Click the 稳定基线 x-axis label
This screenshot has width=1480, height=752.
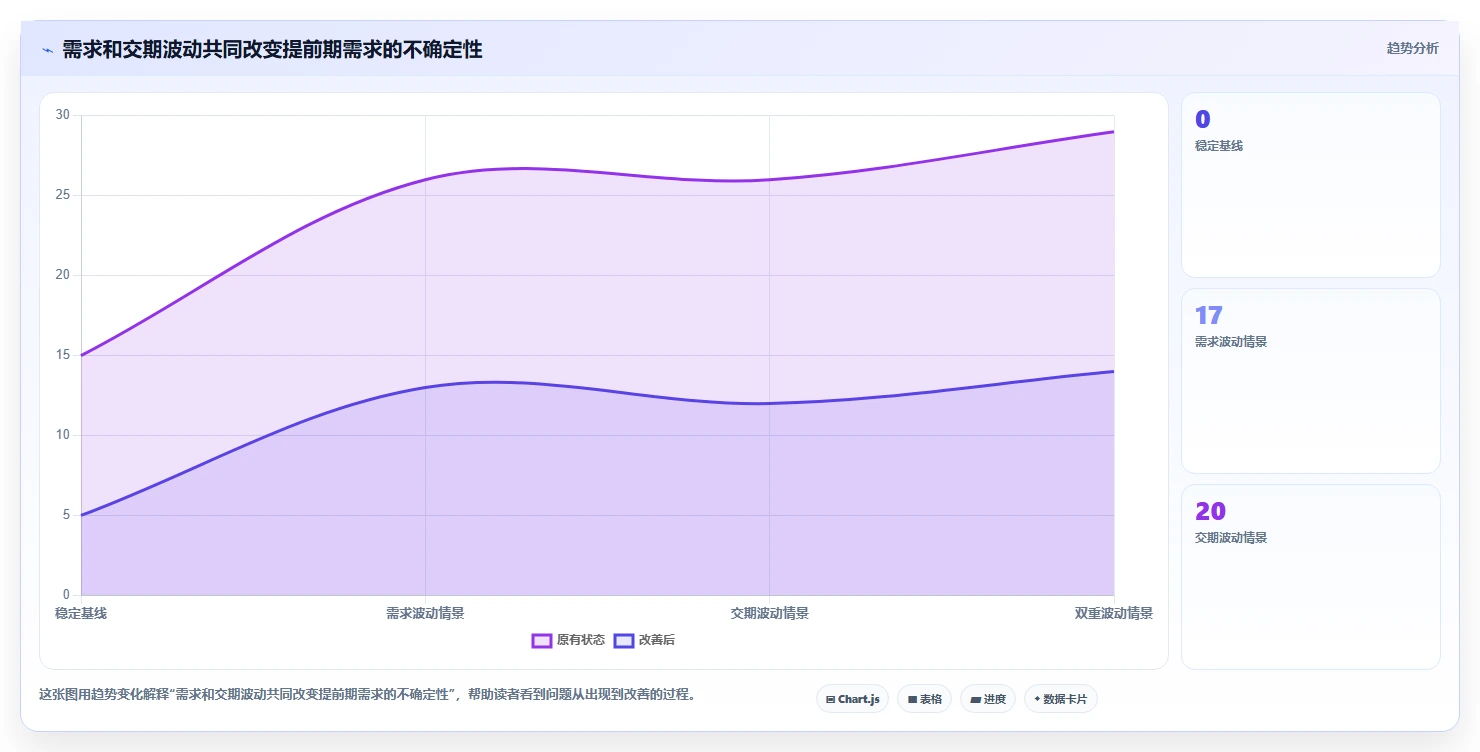tap(81, 613)
